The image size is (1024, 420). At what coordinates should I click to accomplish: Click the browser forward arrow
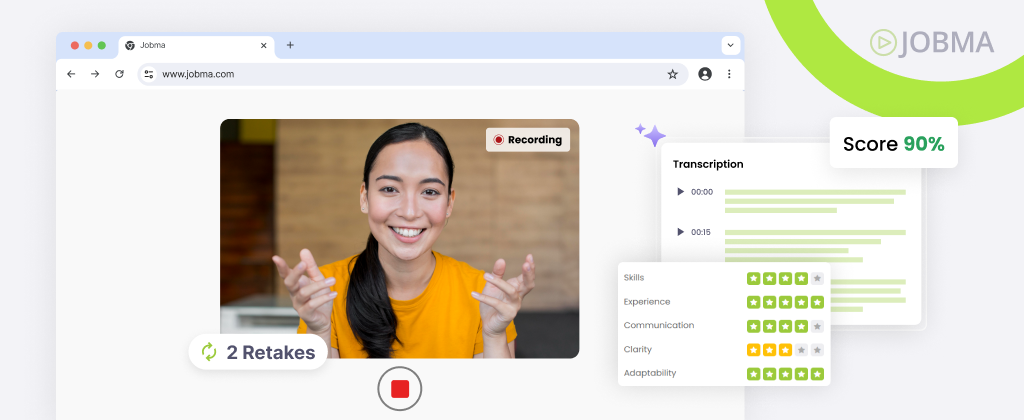click(x=95, y=74)
